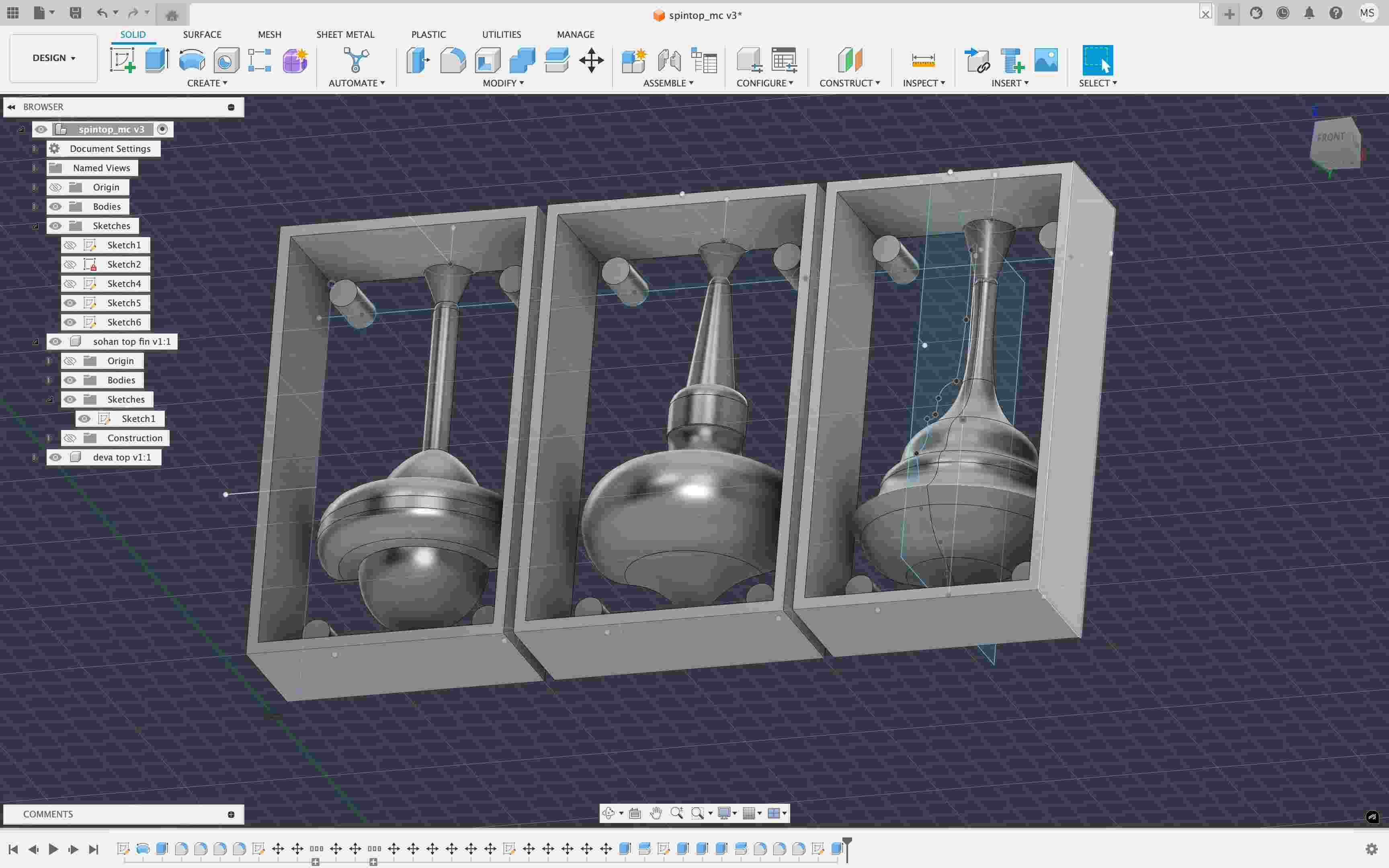Select the Rectangular Pattern tool
This screenshot has width=1389, height=868.
point(260,60)
